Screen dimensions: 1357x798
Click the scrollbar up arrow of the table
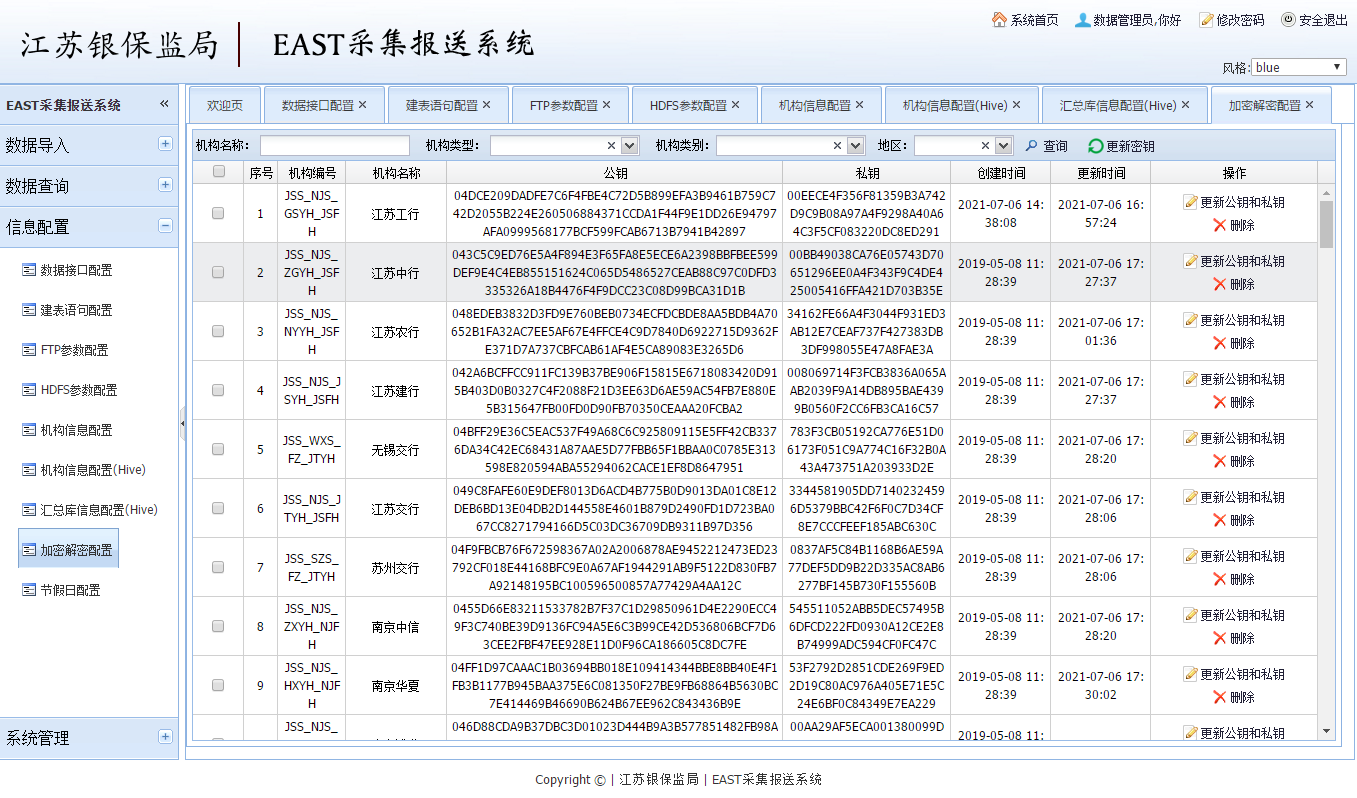[x=1326, y=193]
